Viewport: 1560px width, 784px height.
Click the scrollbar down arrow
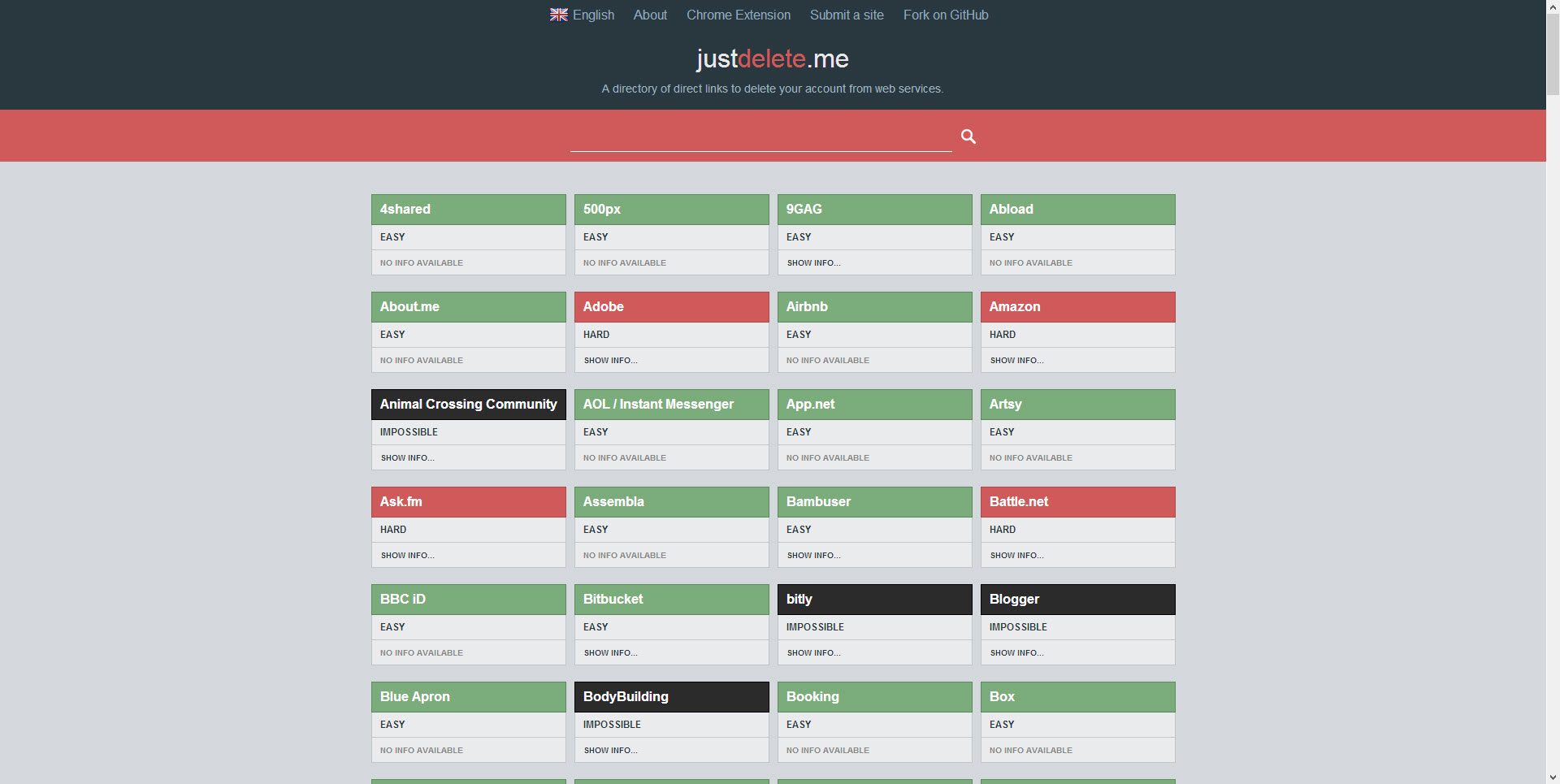click(1553, 778)
